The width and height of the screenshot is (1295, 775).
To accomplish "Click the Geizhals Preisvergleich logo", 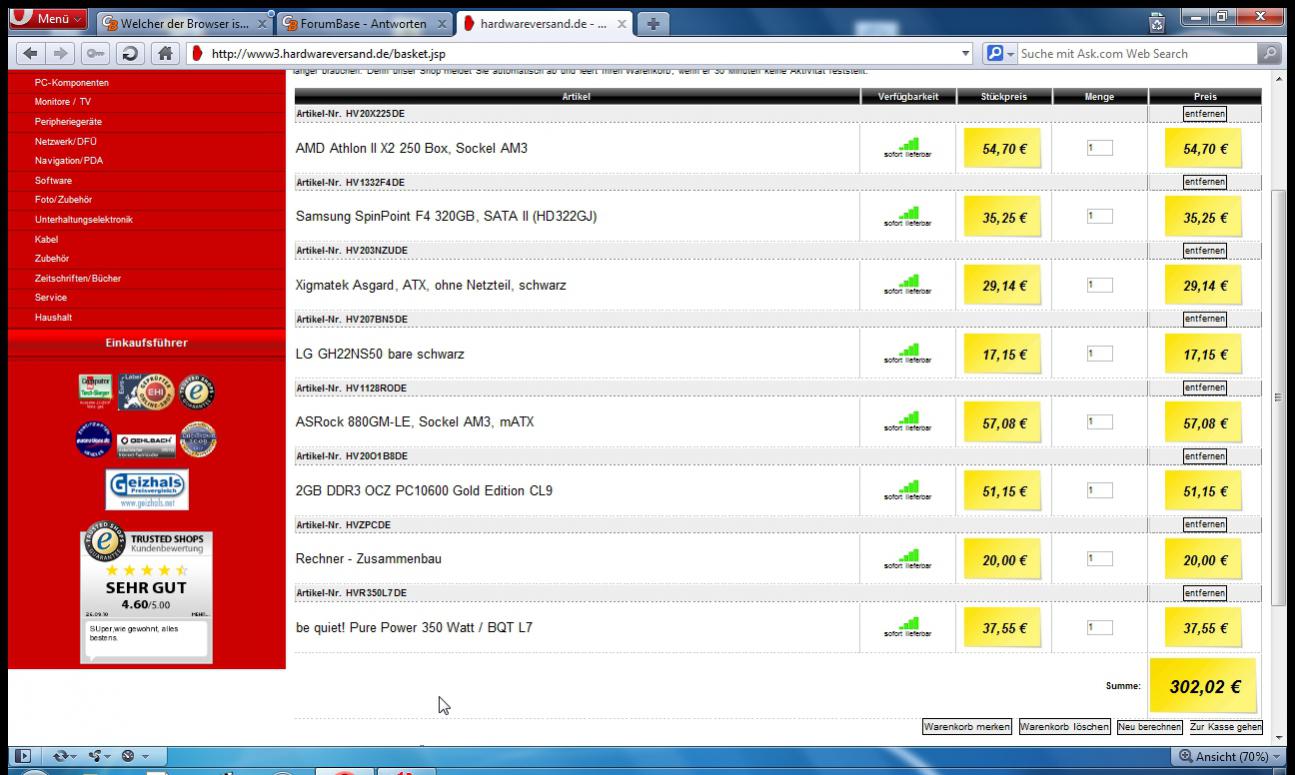I will click(x=147, y=490).
